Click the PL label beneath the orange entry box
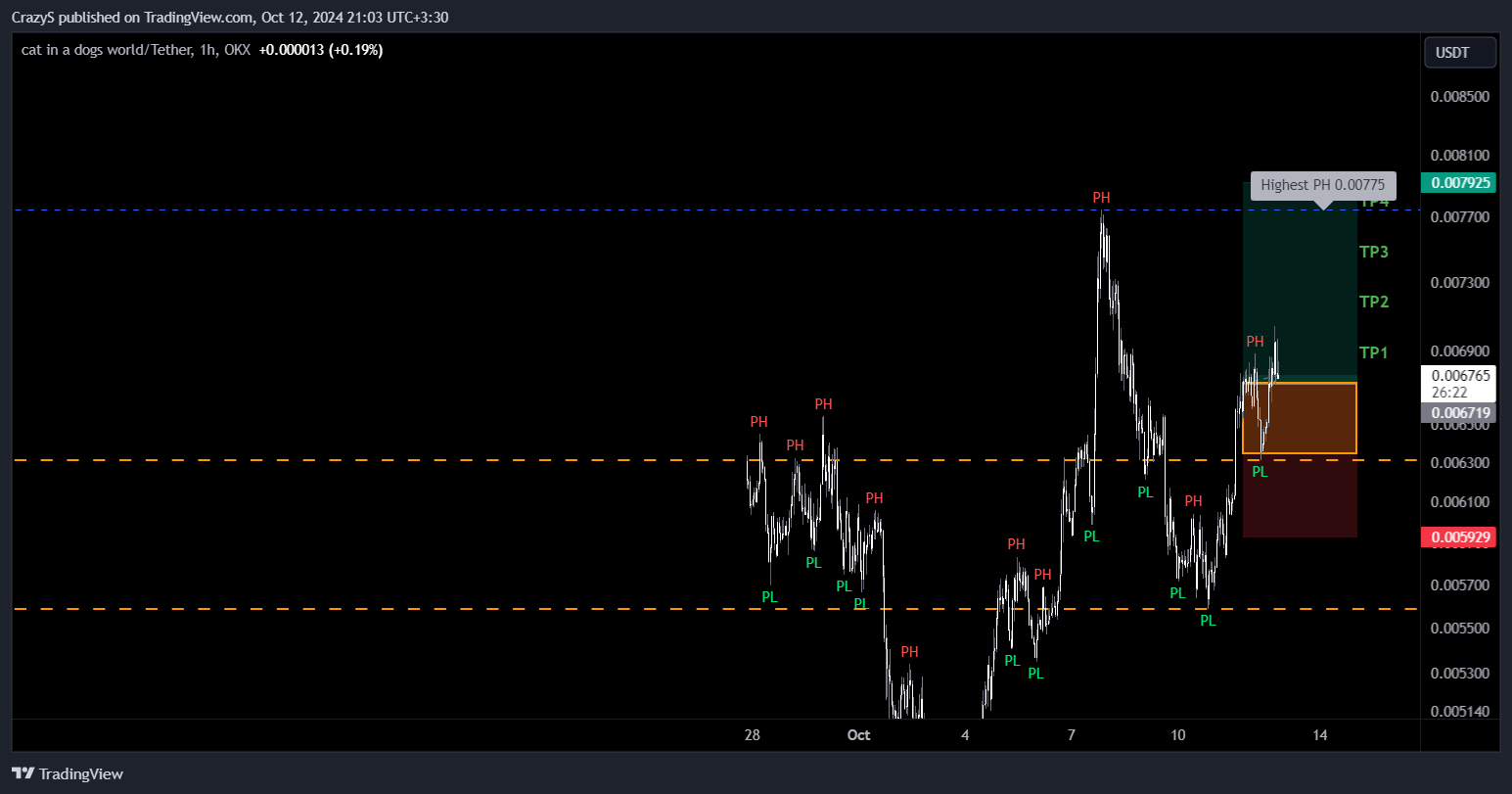Viewport: 1512px width, 794px height. coord(1260,471)
